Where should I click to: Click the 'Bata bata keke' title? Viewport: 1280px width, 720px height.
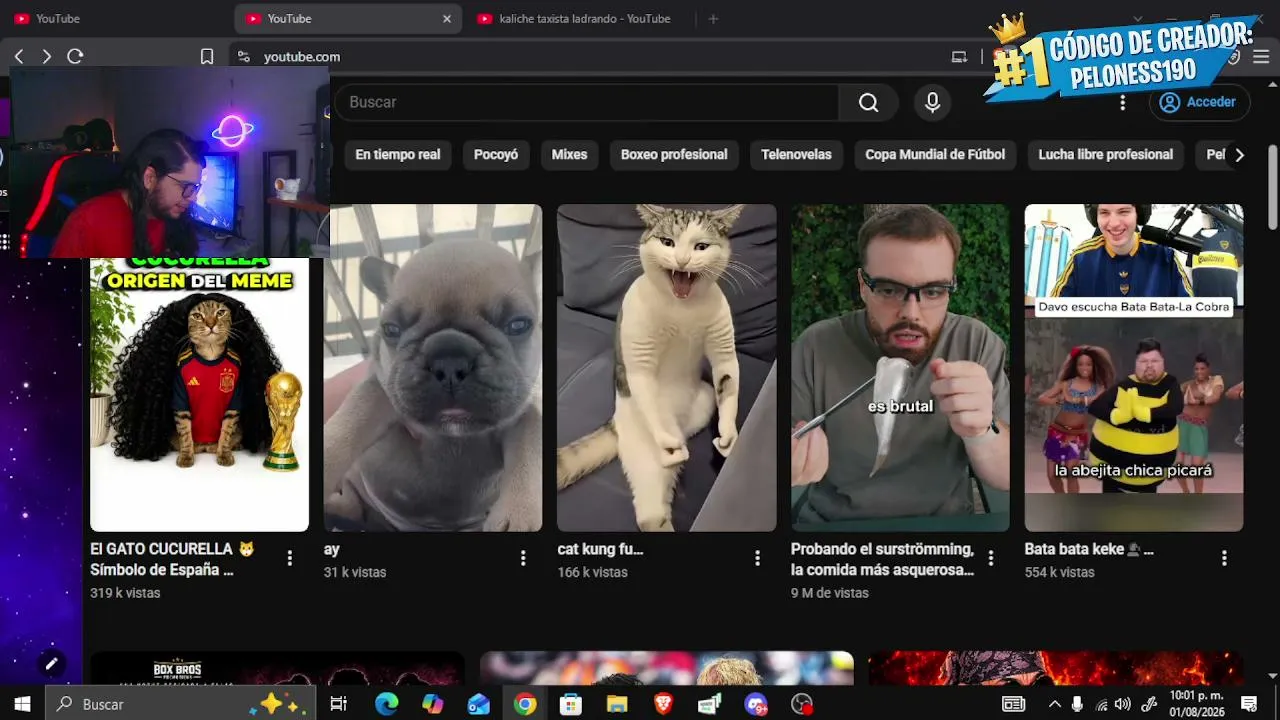1089,549
